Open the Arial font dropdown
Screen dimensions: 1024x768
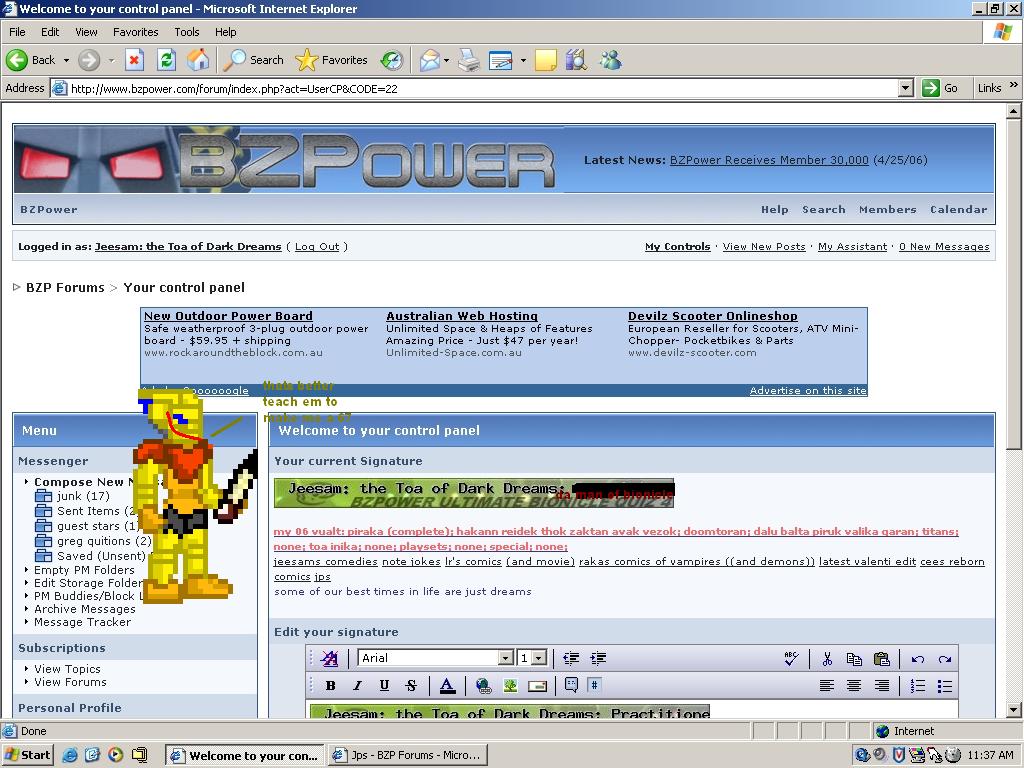(x=505, y=658)
